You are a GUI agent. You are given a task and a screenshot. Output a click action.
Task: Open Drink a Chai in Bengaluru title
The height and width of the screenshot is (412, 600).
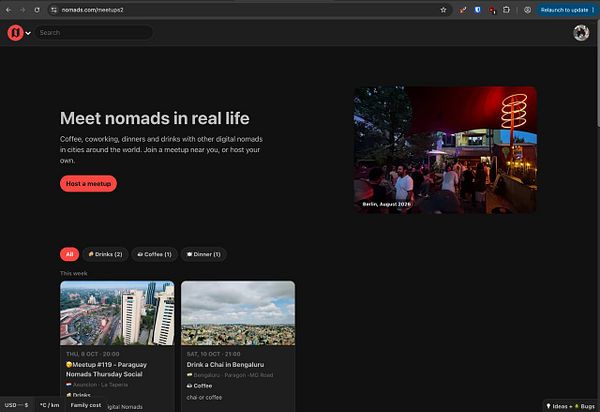tap(225, 365)
